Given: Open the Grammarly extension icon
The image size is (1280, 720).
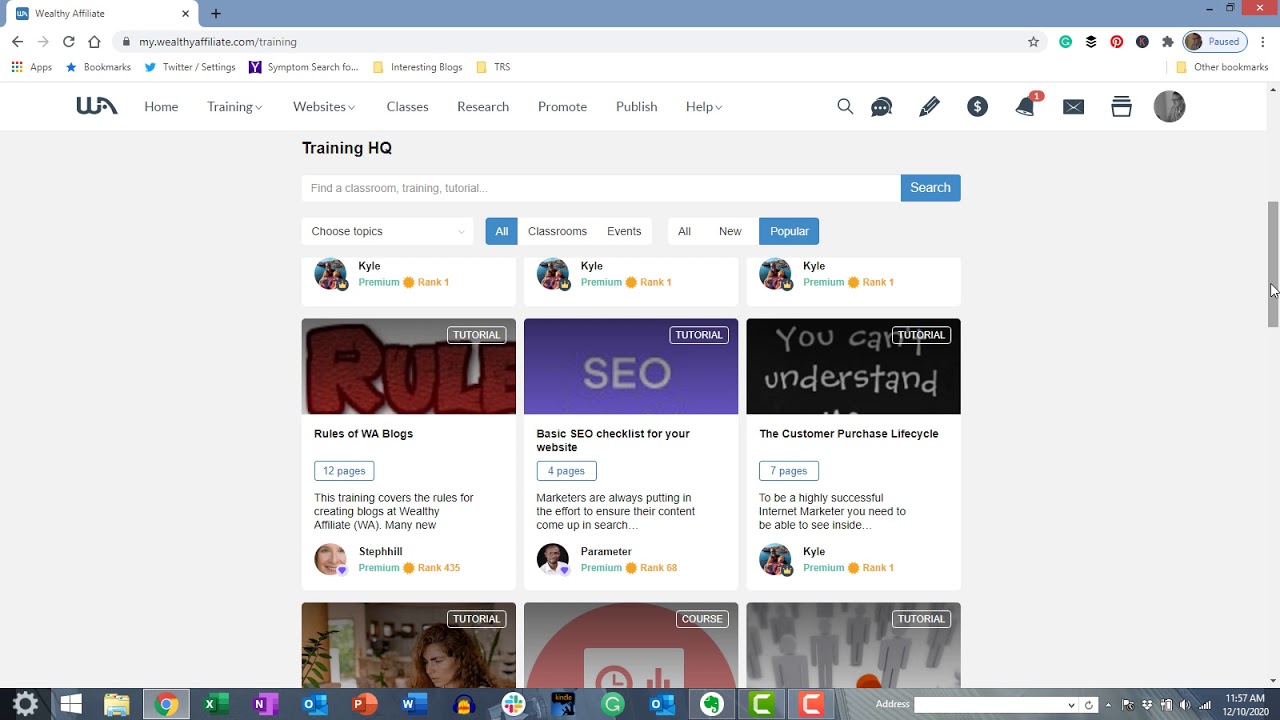Looking at the screenshot, I should (x=1065, y=42).
